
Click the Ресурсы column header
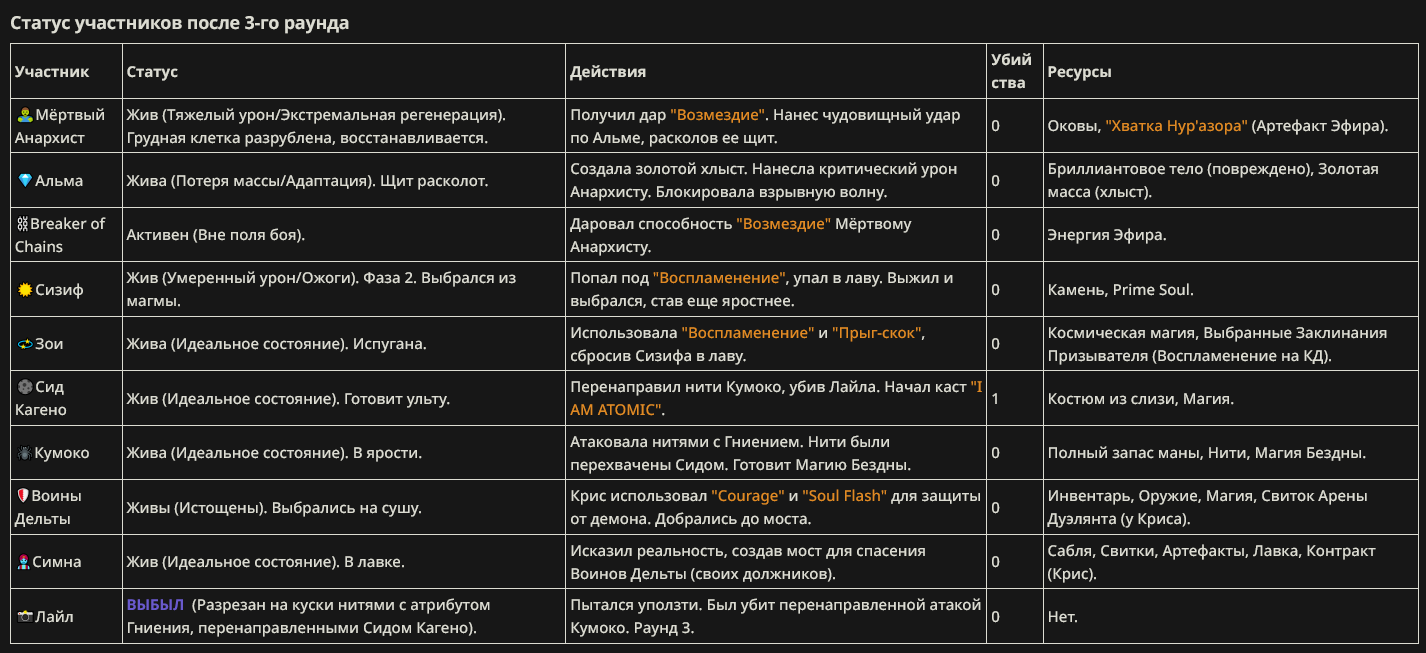[x=1080, y=72]
